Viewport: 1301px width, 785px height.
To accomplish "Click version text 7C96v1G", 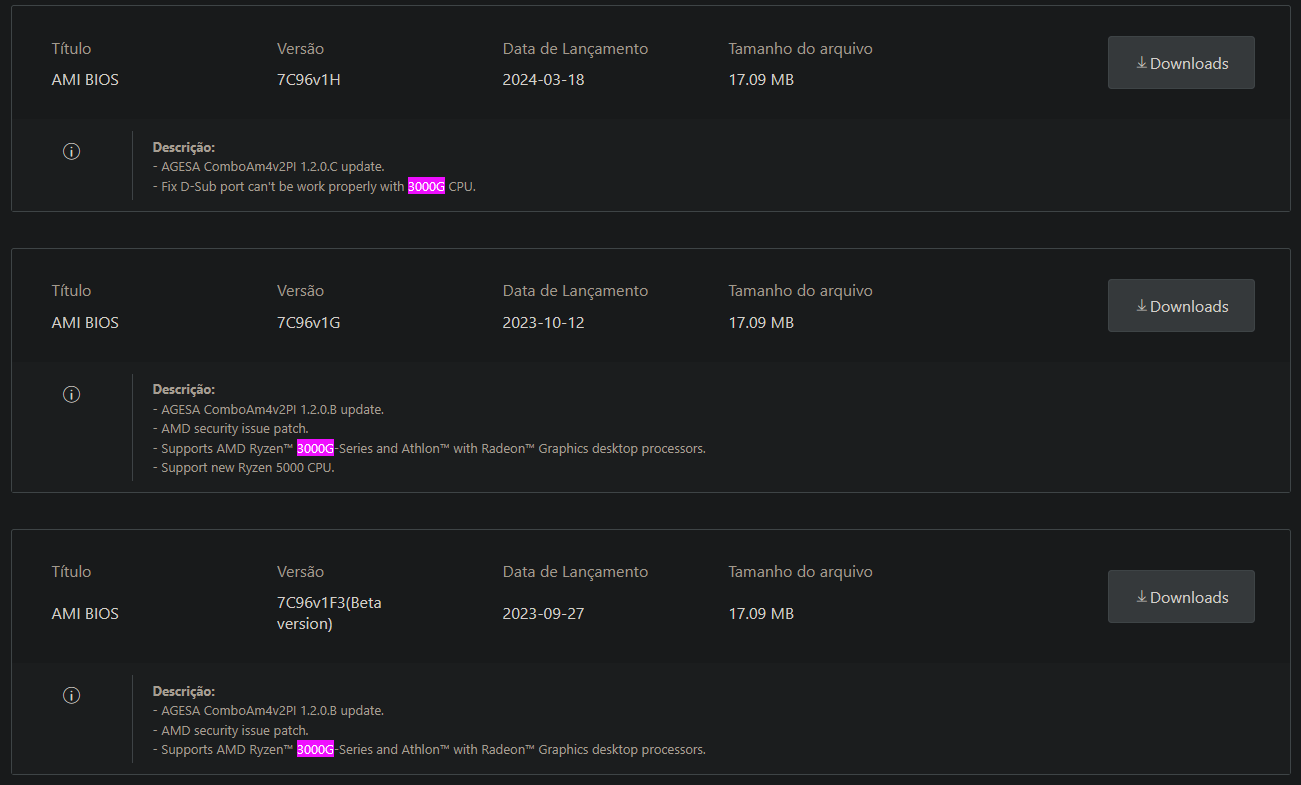I will click(x=309, y=323).
